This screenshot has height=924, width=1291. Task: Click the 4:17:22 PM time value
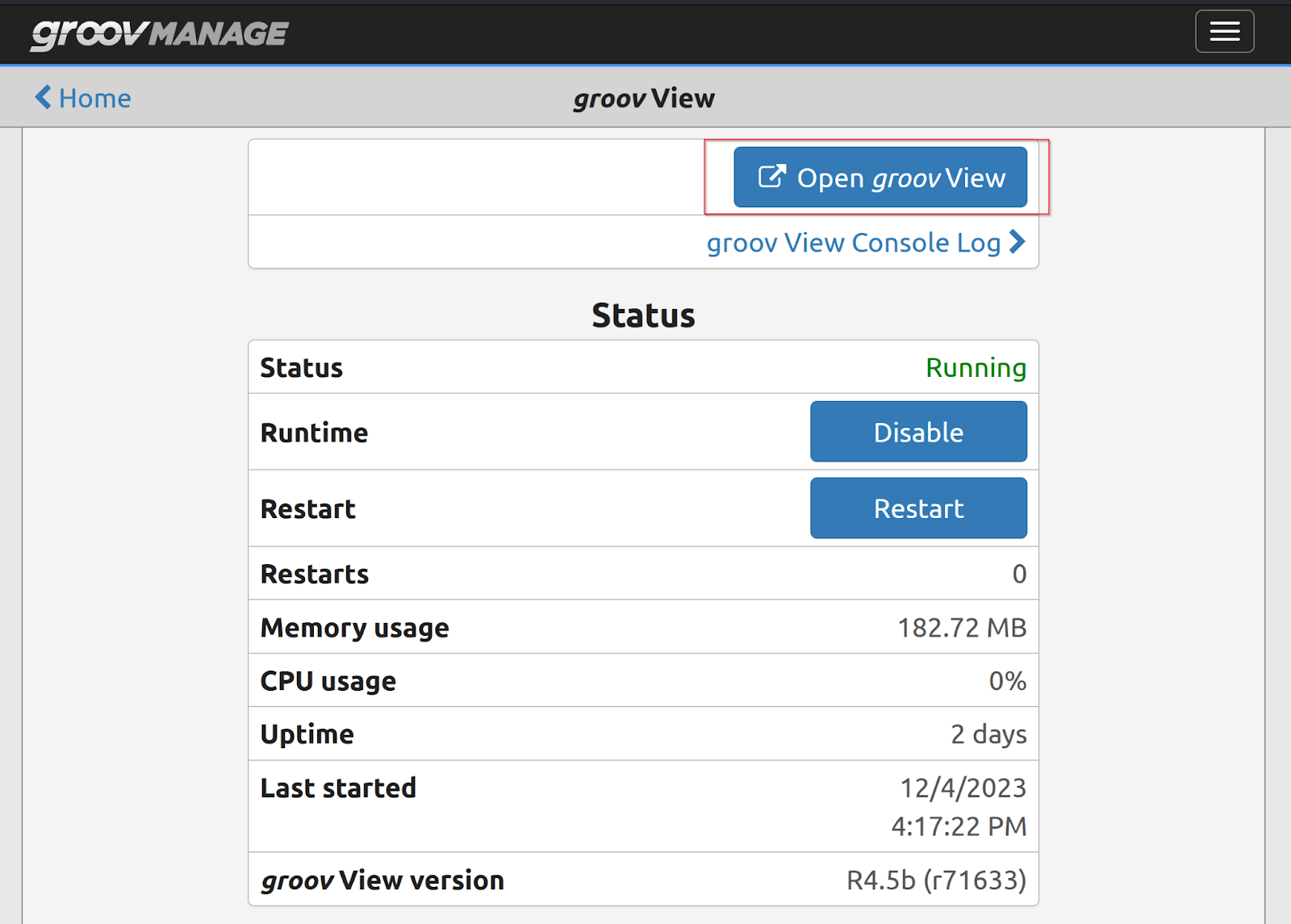[x=959, y=826]
